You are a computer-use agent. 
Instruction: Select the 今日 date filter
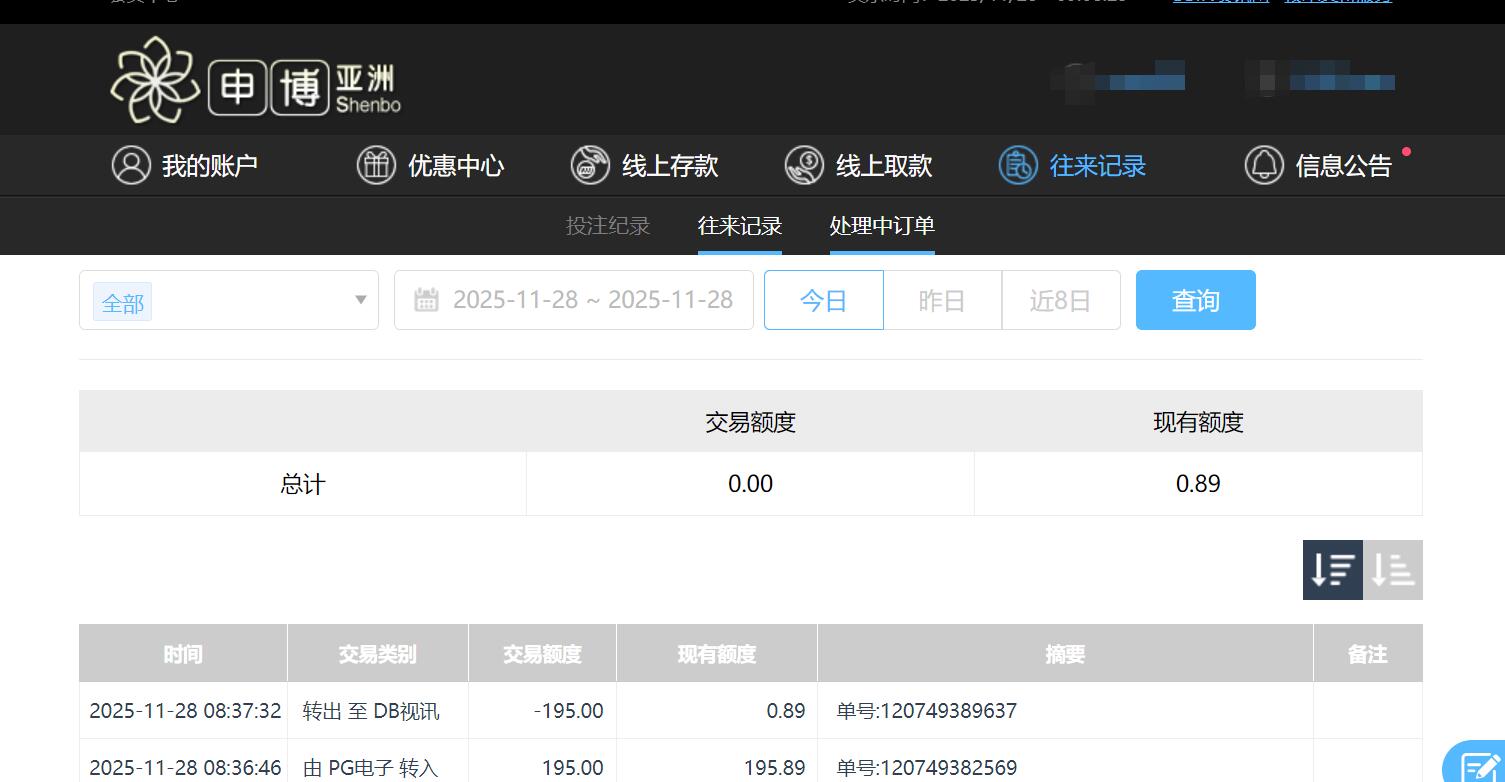pyautogui.click(x=823, y=299)
